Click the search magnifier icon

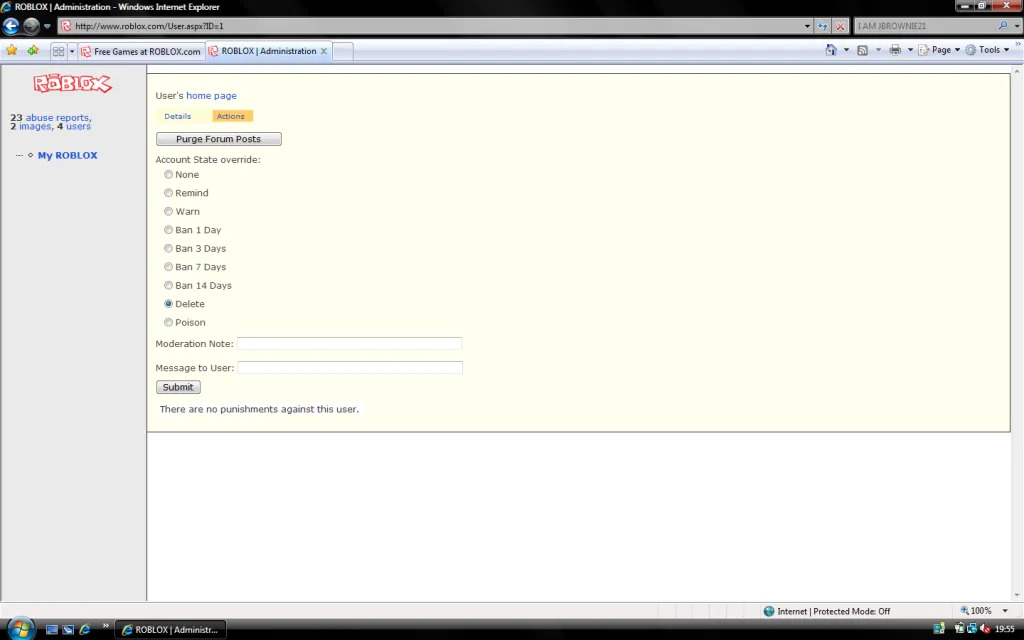click(x=1003, y=26)
